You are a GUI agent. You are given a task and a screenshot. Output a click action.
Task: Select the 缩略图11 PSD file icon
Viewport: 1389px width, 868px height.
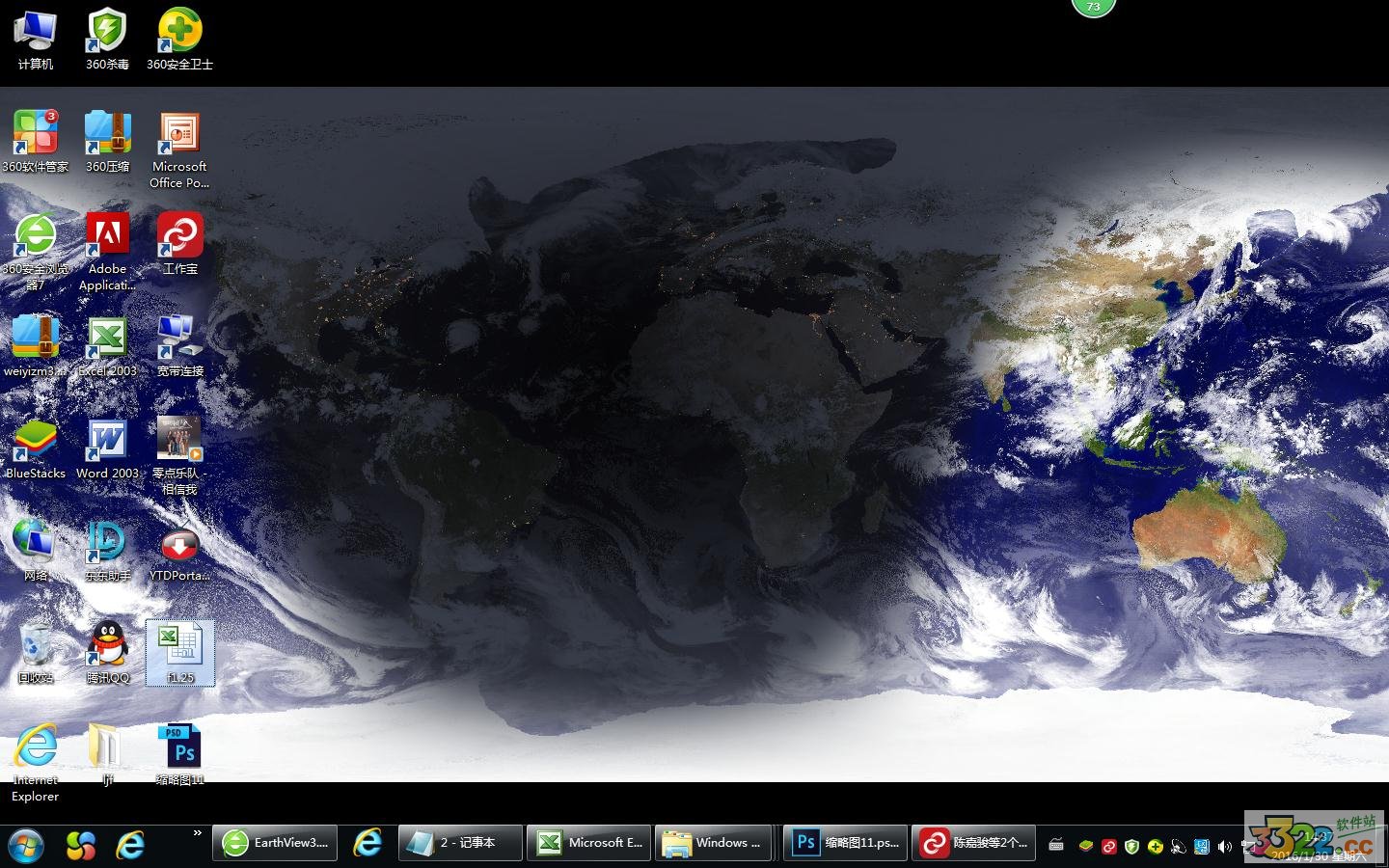click(179, 755)
